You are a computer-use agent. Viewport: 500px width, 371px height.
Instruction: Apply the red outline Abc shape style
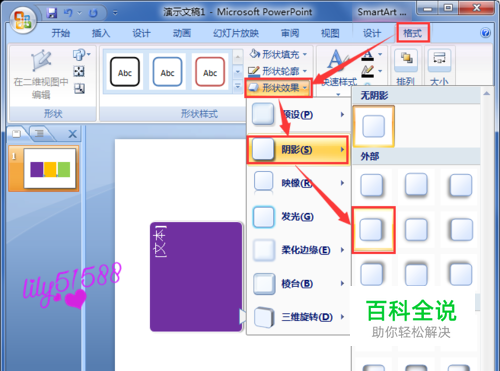[210, 71]
